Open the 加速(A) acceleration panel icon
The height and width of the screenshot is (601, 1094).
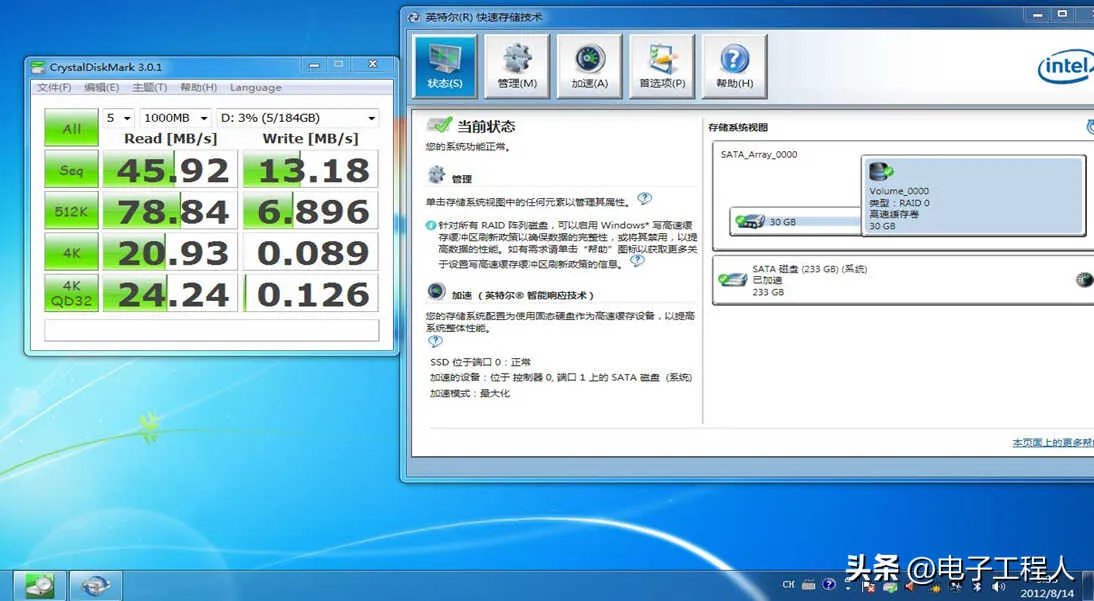pos(589,62)
